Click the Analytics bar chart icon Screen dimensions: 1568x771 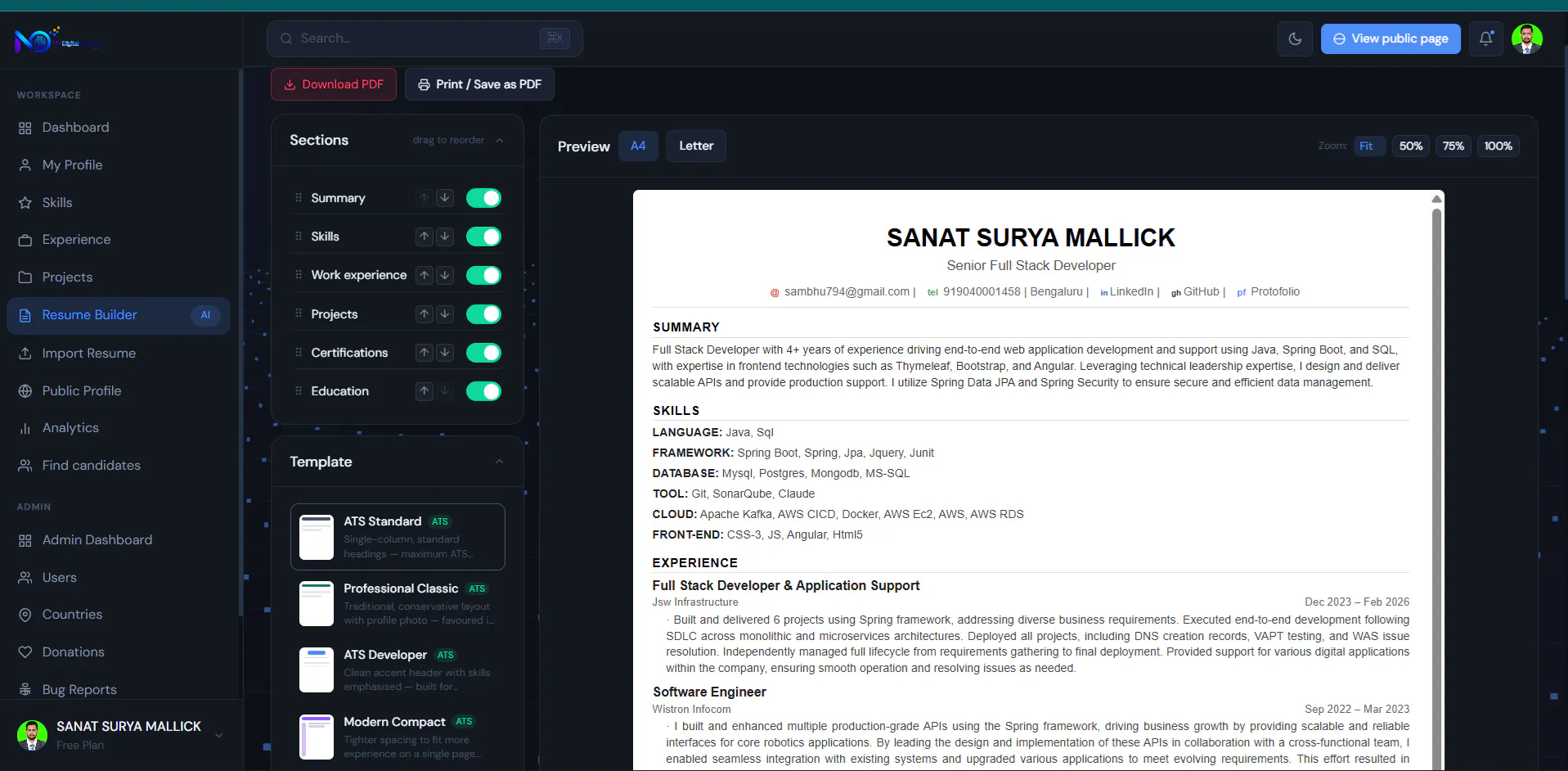pos(25,428)
